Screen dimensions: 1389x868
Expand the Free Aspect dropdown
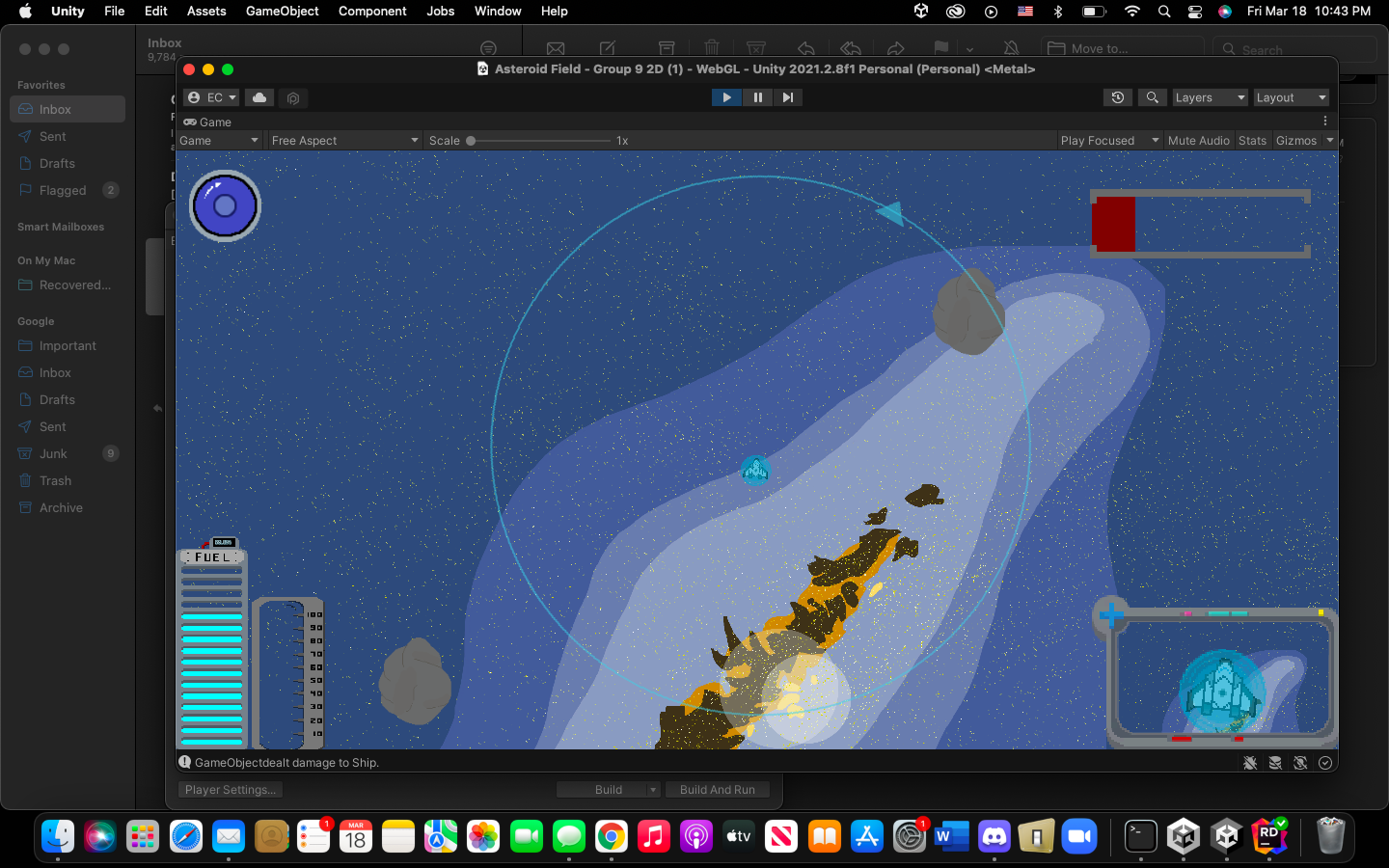344,141
